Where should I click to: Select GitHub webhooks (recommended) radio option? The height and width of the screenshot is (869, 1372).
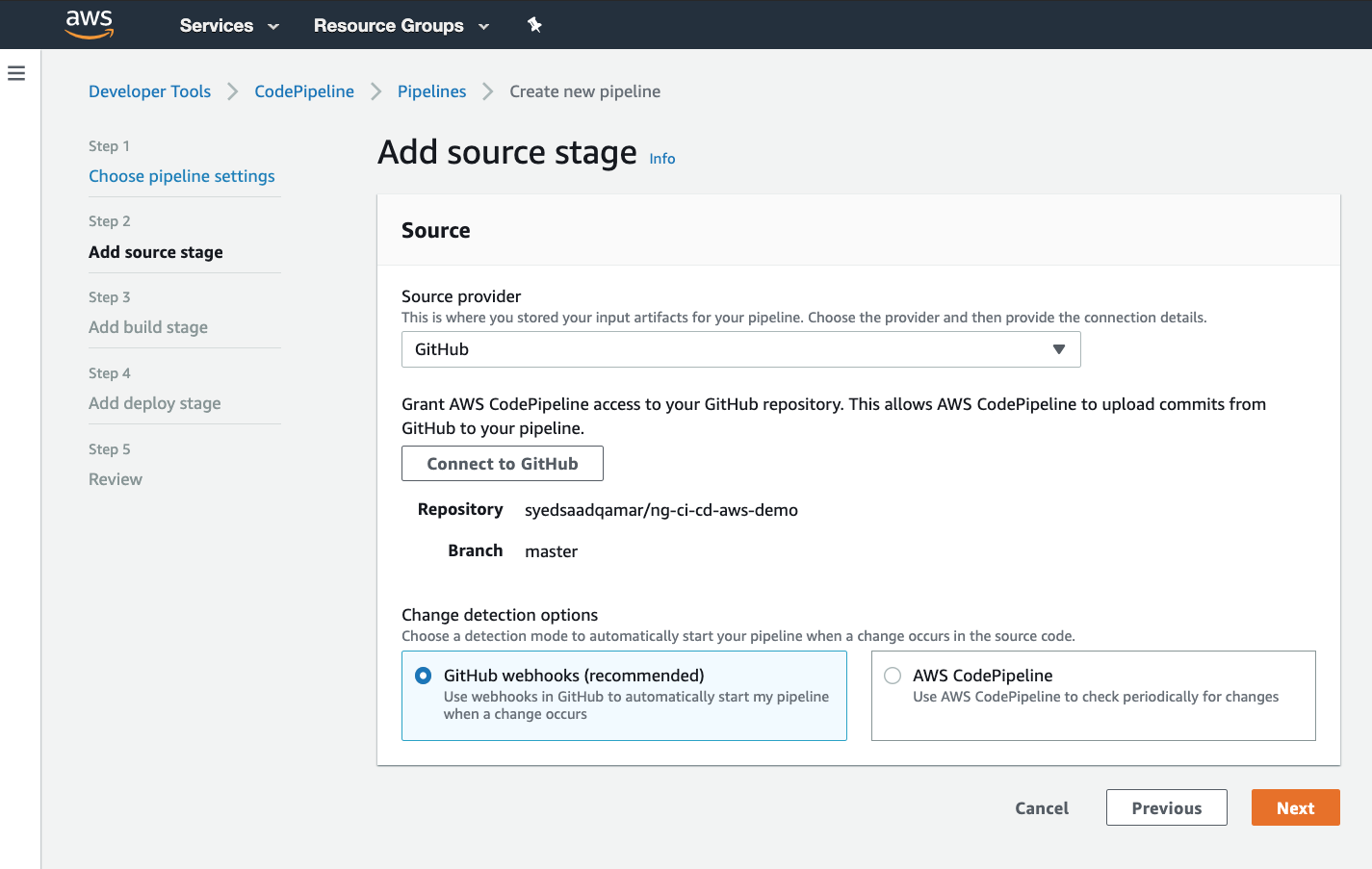tap(423, 676)
